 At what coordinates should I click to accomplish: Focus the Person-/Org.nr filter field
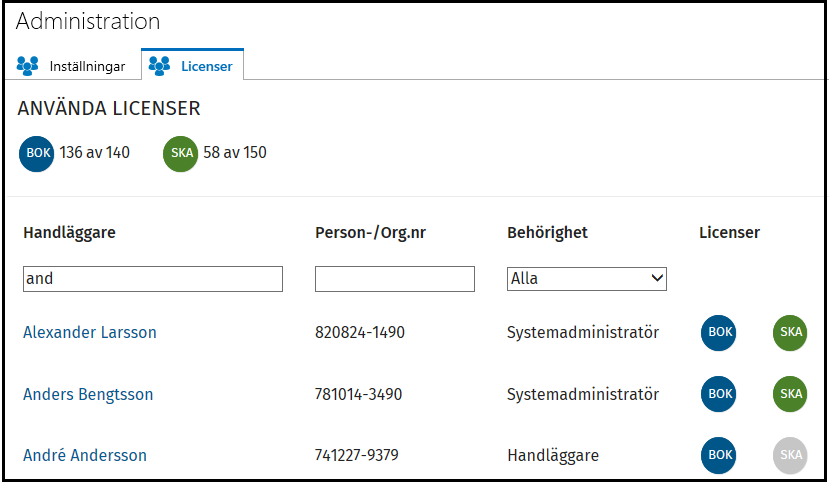[395, 279]
